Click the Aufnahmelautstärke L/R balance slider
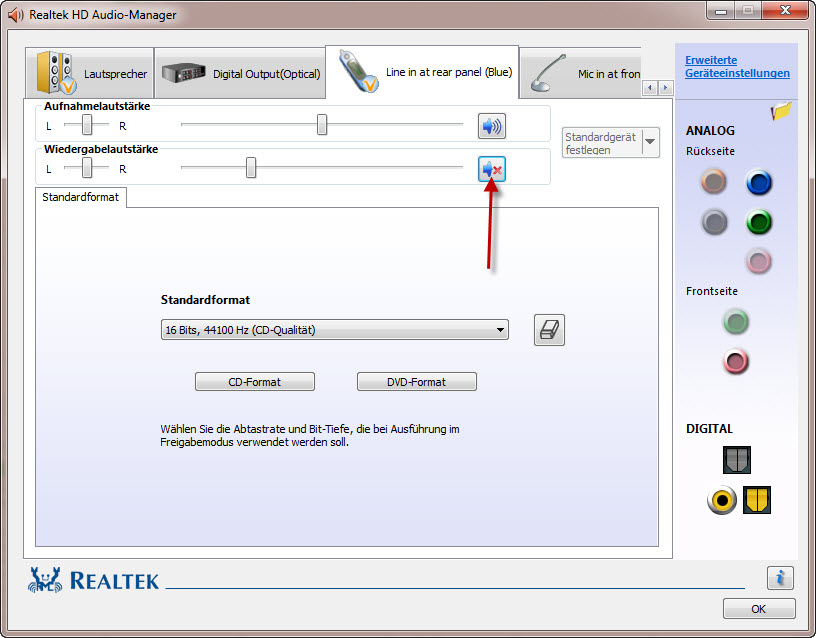Image resolution: width=816 pixels, height=638 pixels. [x=86, y=124]
